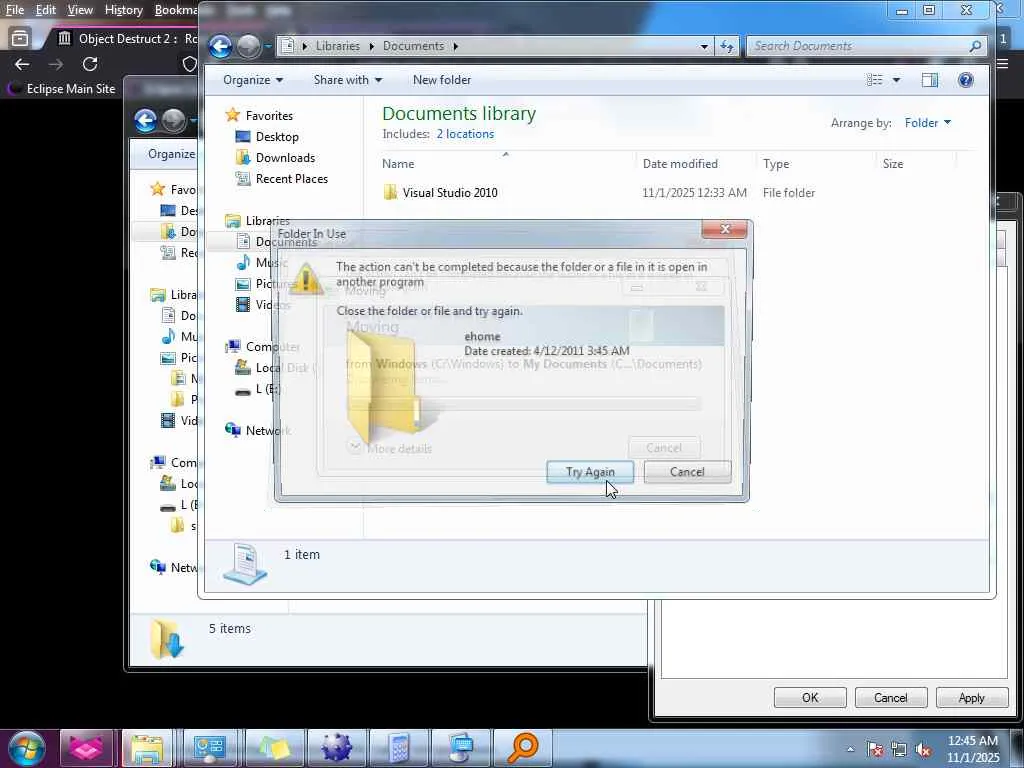Click the muted volume tray icon
Image resolution: width=1024 pixels, height=768 pixels.
(923, 750)
